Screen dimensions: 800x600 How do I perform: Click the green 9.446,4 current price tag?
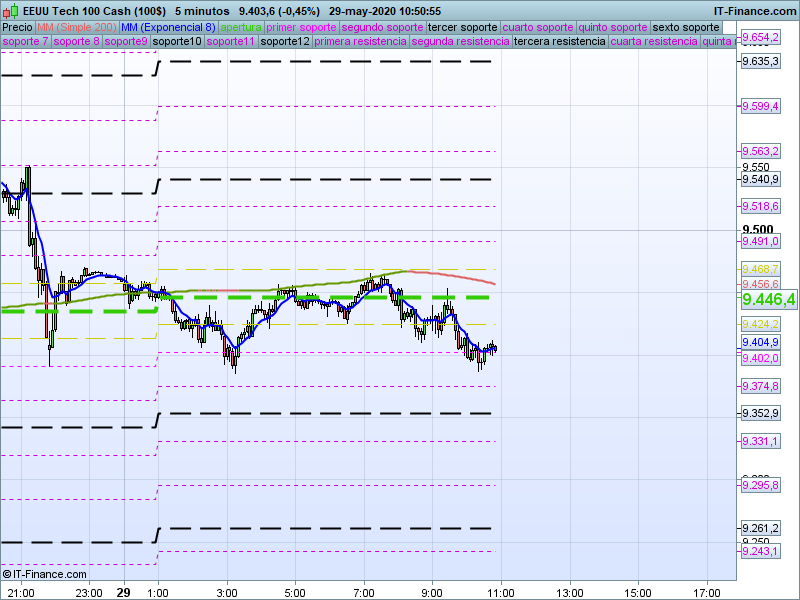pos(768,299)
